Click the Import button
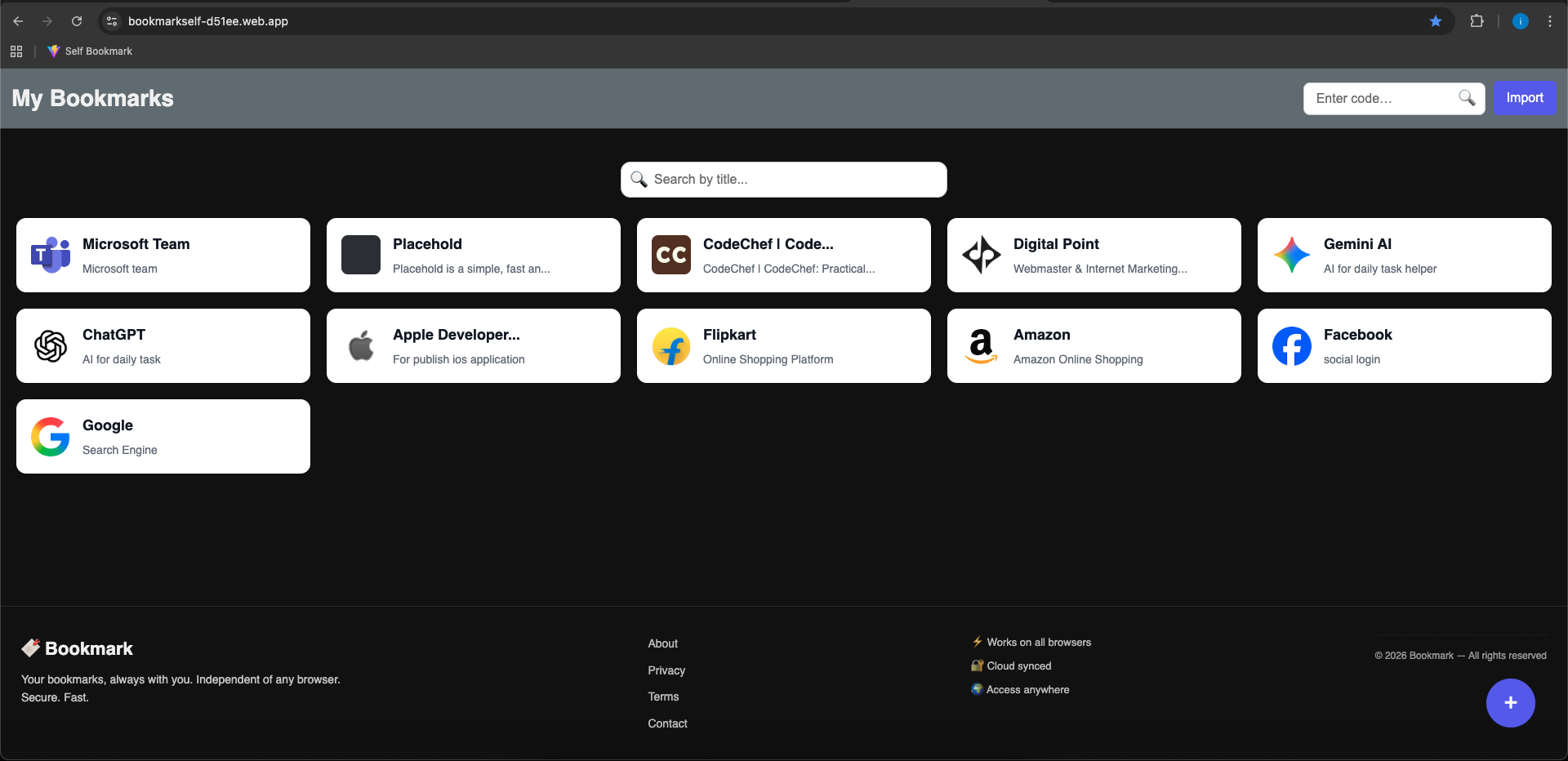This screenshot has width=1568, height=761. [1525, 98]
